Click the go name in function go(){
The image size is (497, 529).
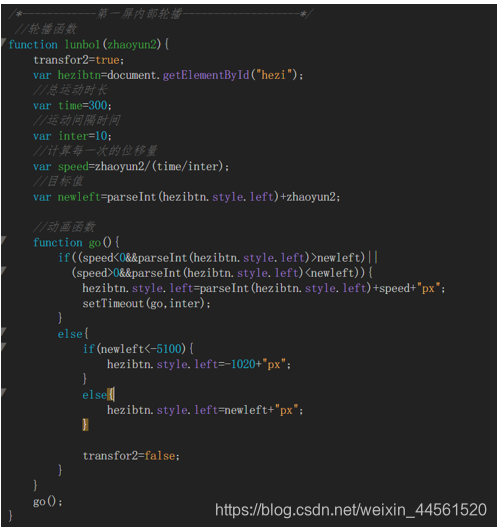pyautogui.click(x=95, y=243)
